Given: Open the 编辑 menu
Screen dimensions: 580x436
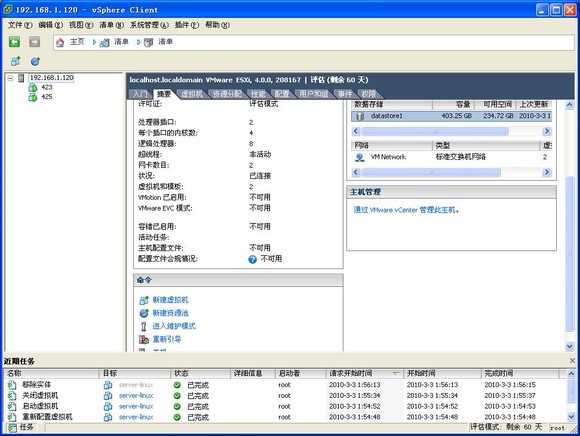Looking at the screenshot, I should tap(51, 25).
